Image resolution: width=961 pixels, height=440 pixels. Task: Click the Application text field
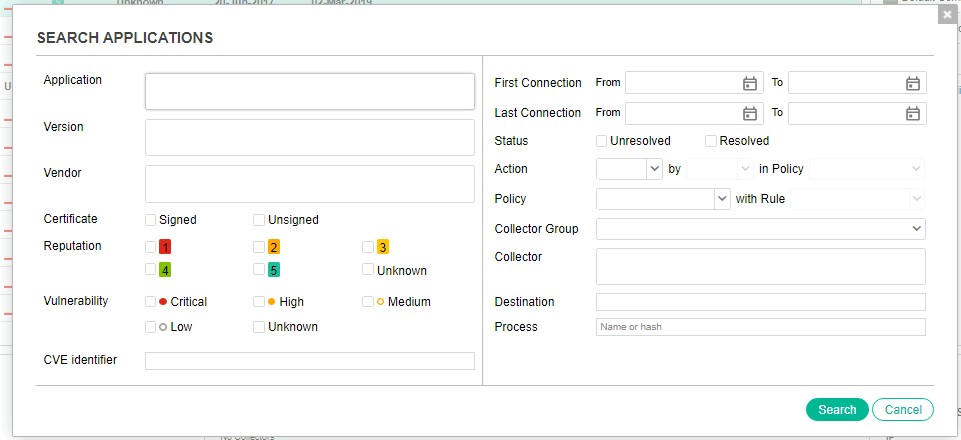[x=309, y=91]
